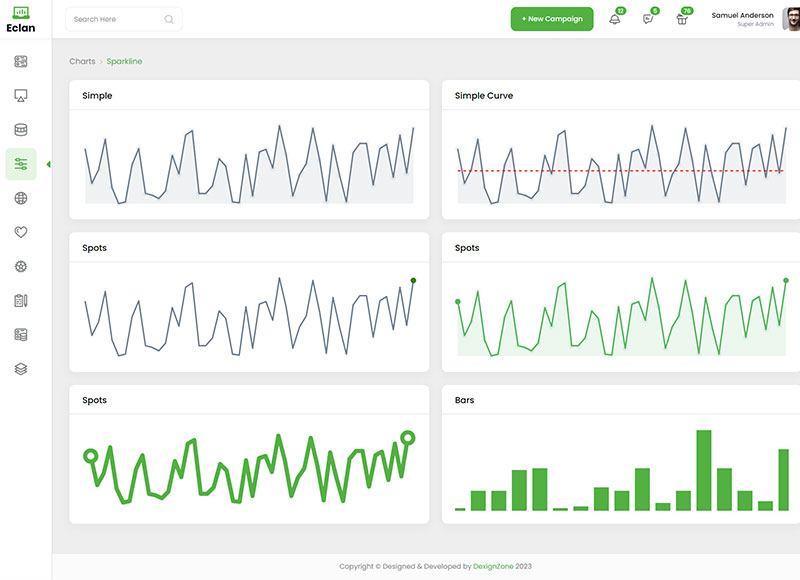Go to Charts in the breadcrumb
The width and height of the screenshot is (800, 580).
pyautogui.click(x=82, y=62)
